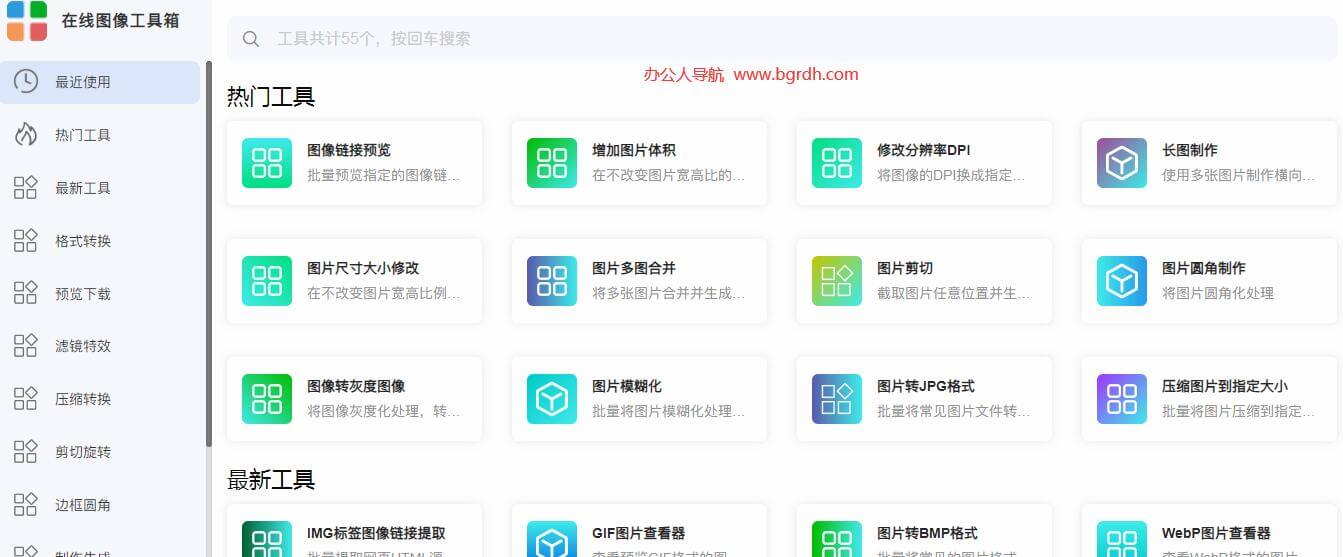Open the 图片转BMP格式 tool title
This screenshot has height=557, width=1343.
(x=927, y=533)
